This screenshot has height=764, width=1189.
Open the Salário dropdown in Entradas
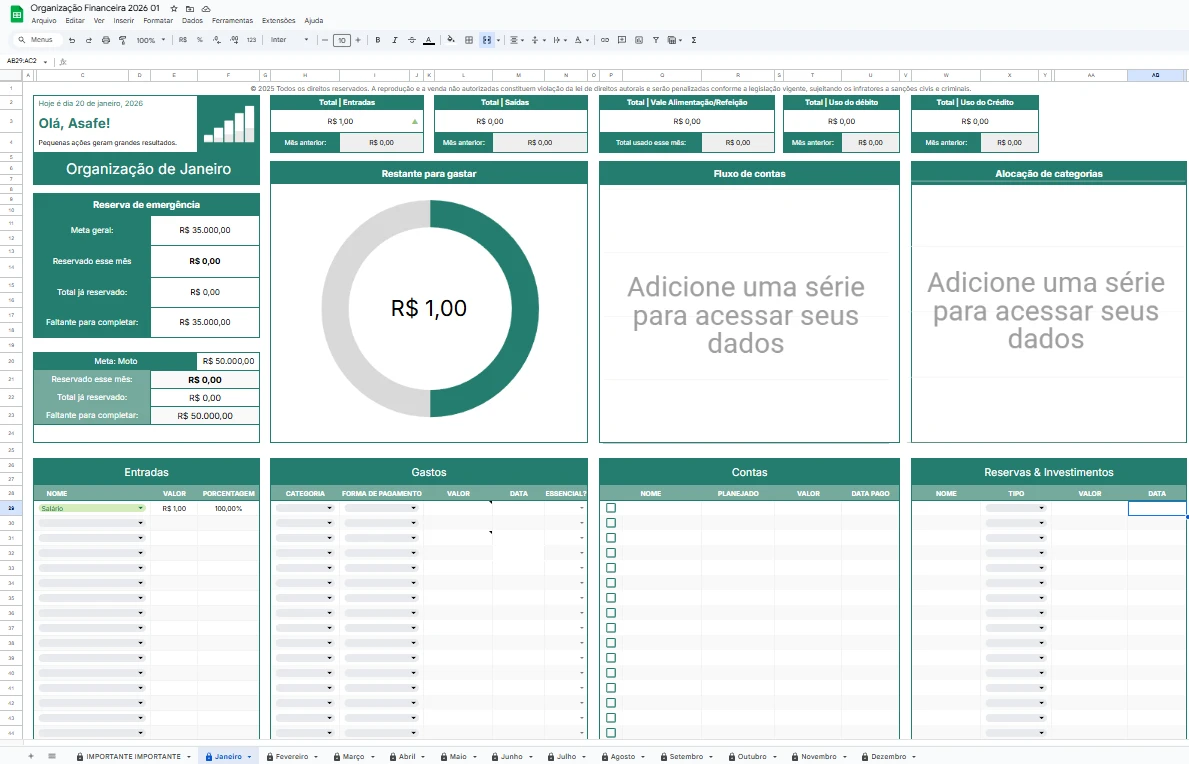pos(140,508)
